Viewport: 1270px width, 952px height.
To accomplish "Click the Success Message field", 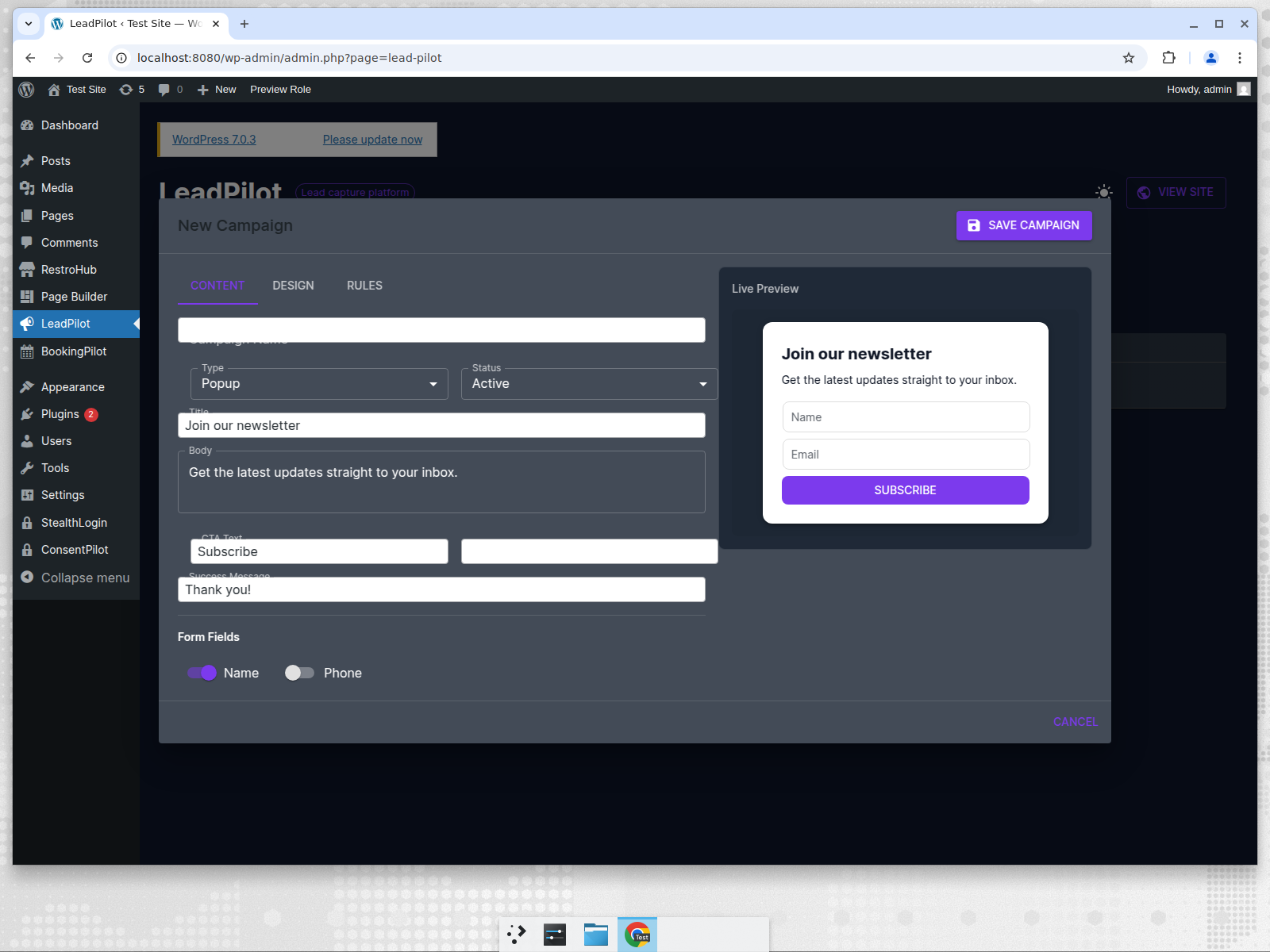I will (441, 589).
